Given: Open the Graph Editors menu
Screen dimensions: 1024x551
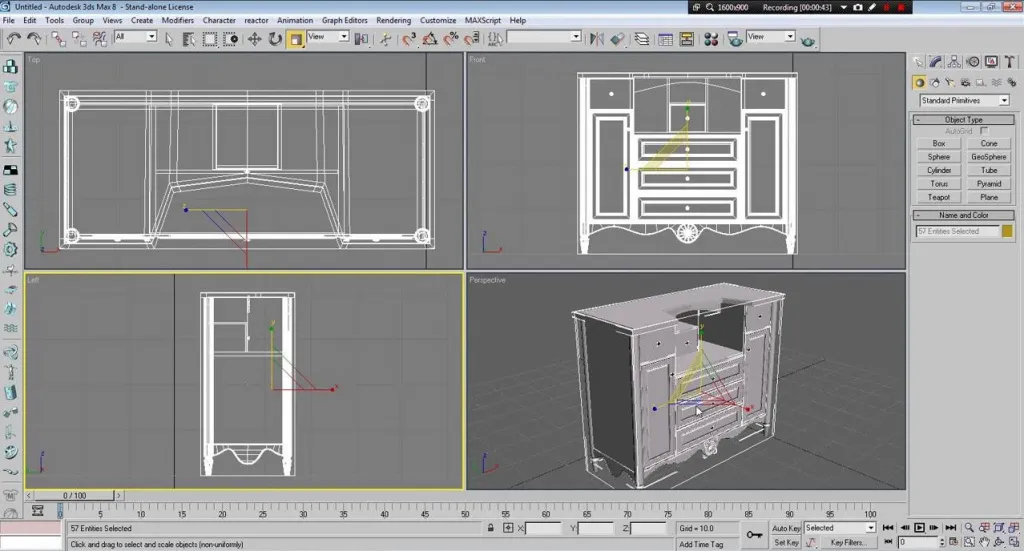Looking at the screenshot, I should point(344,20).
